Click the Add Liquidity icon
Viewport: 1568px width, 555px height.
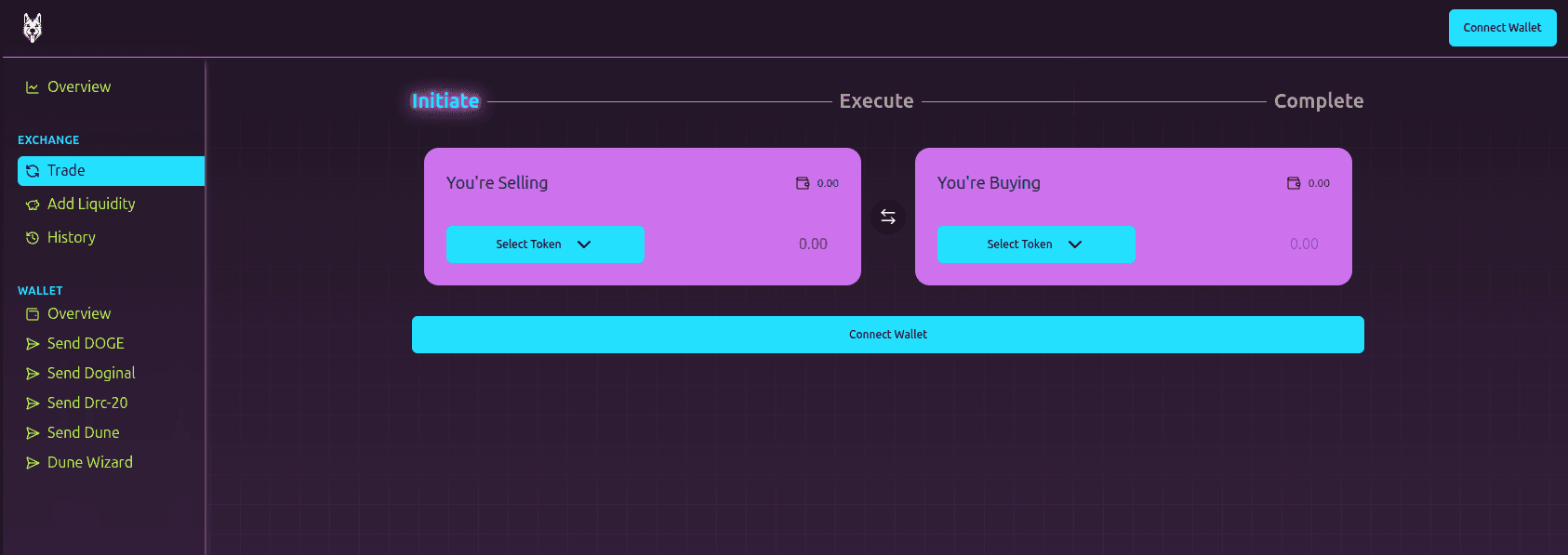coord(32,204)
